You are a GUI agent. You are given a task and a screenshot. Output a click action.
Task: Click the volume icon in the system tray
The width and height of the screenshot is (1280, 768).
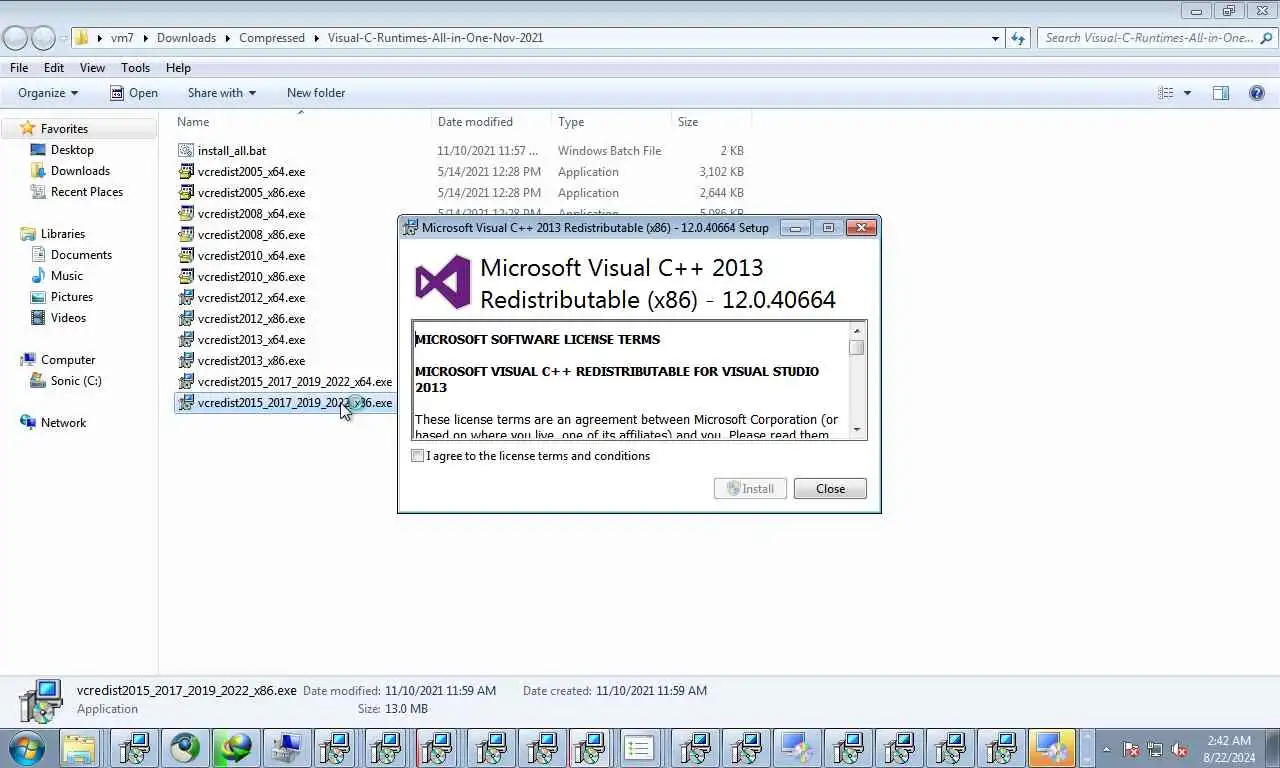[x=1180, y=748]
